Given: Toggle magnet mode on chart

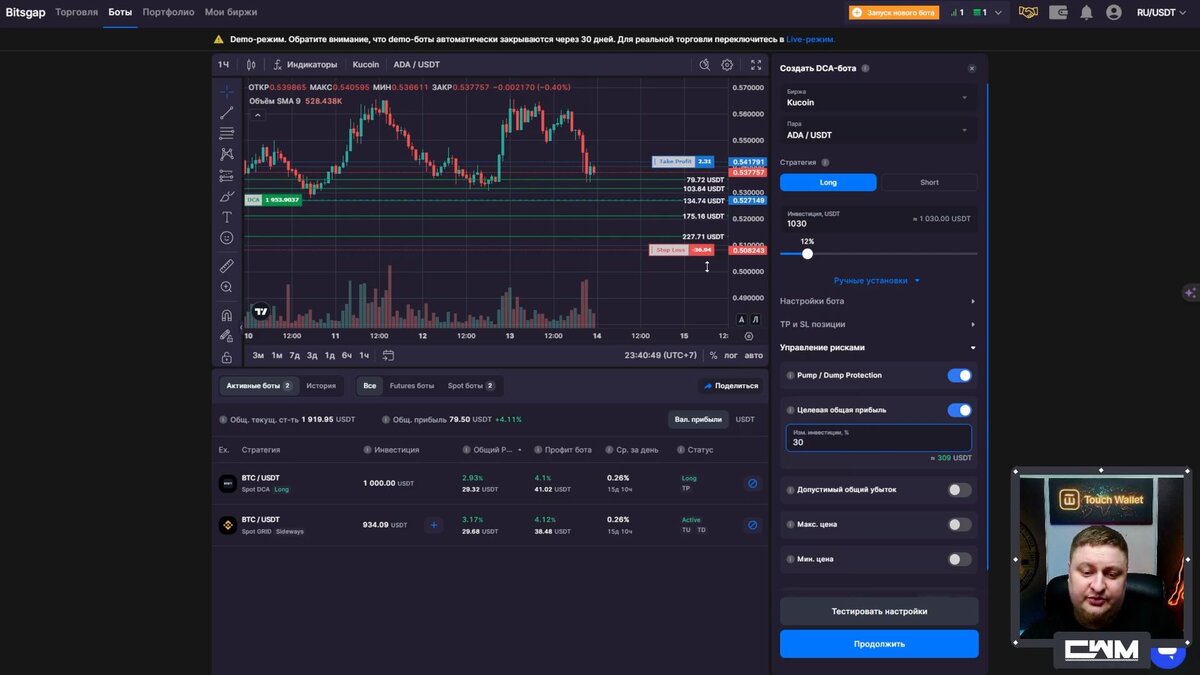Looking at the screenshot, I should [227, 315].
